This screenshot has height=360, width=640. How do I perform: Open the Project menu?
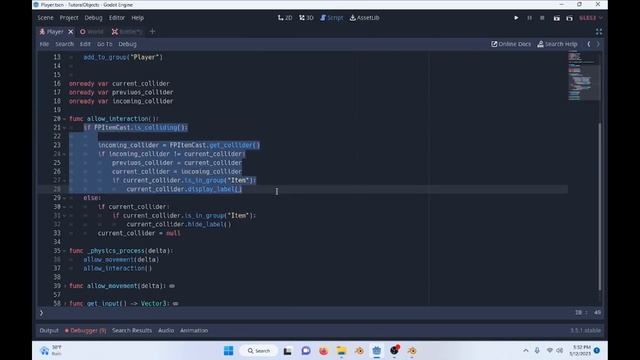[x=69, y=18]
